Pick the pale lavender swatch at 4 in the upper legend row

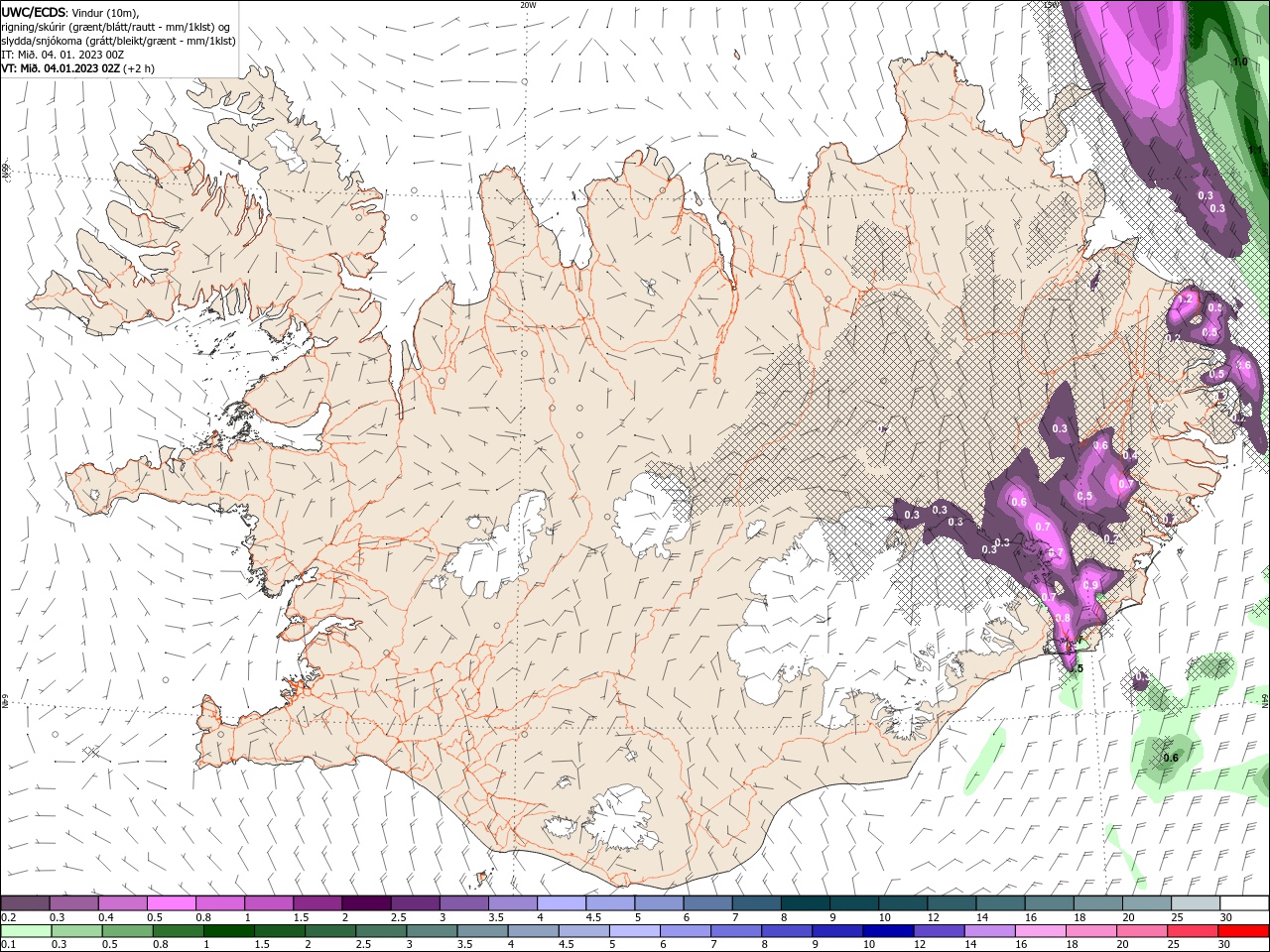(561, 903)
